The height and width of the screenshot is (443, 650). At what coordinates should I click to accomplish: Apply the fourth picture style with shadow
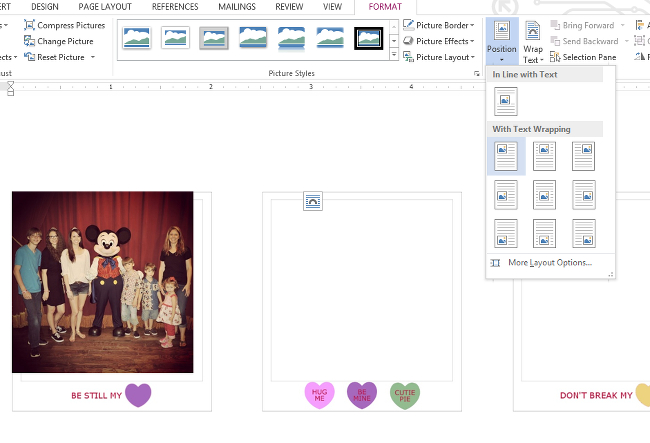click(252, 38)
